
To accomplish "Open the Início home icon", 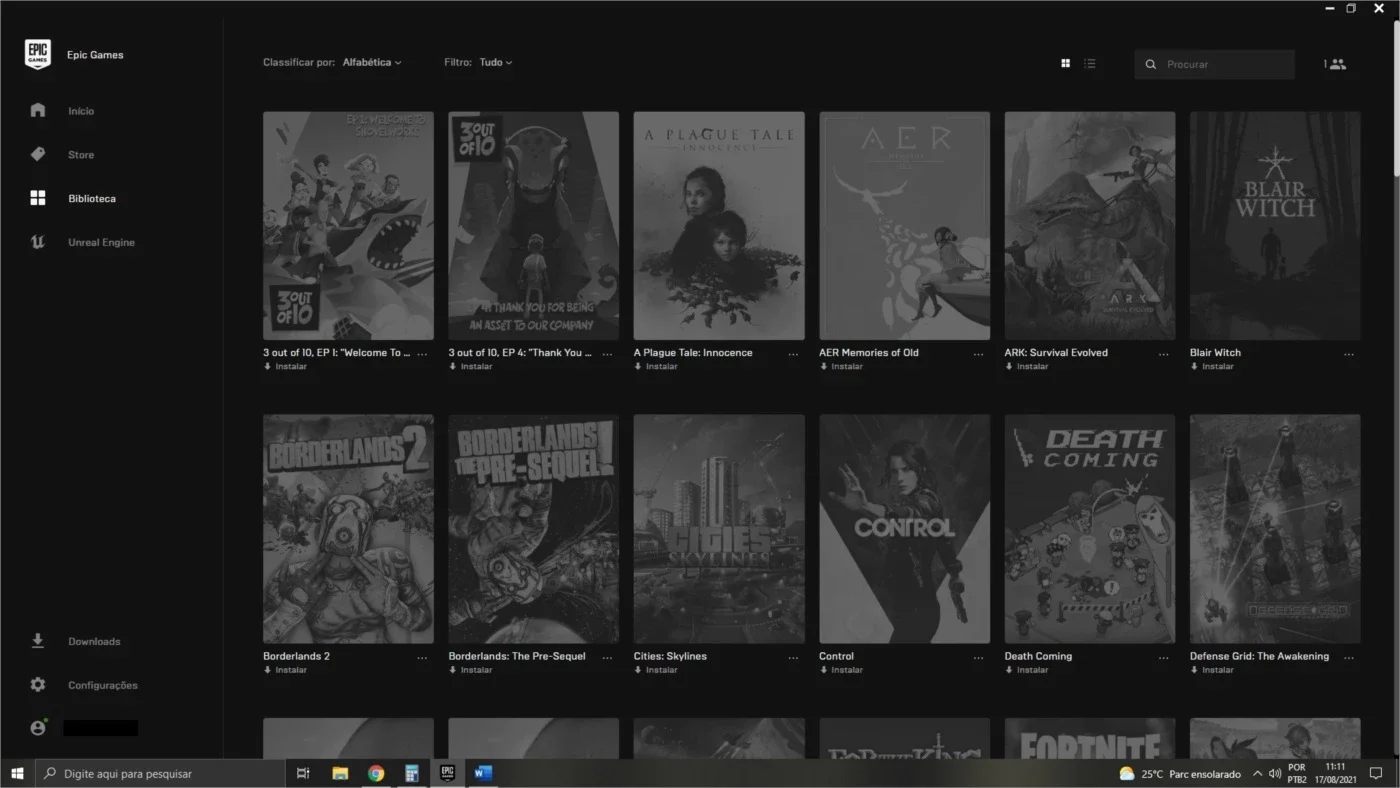I will 38,110.
